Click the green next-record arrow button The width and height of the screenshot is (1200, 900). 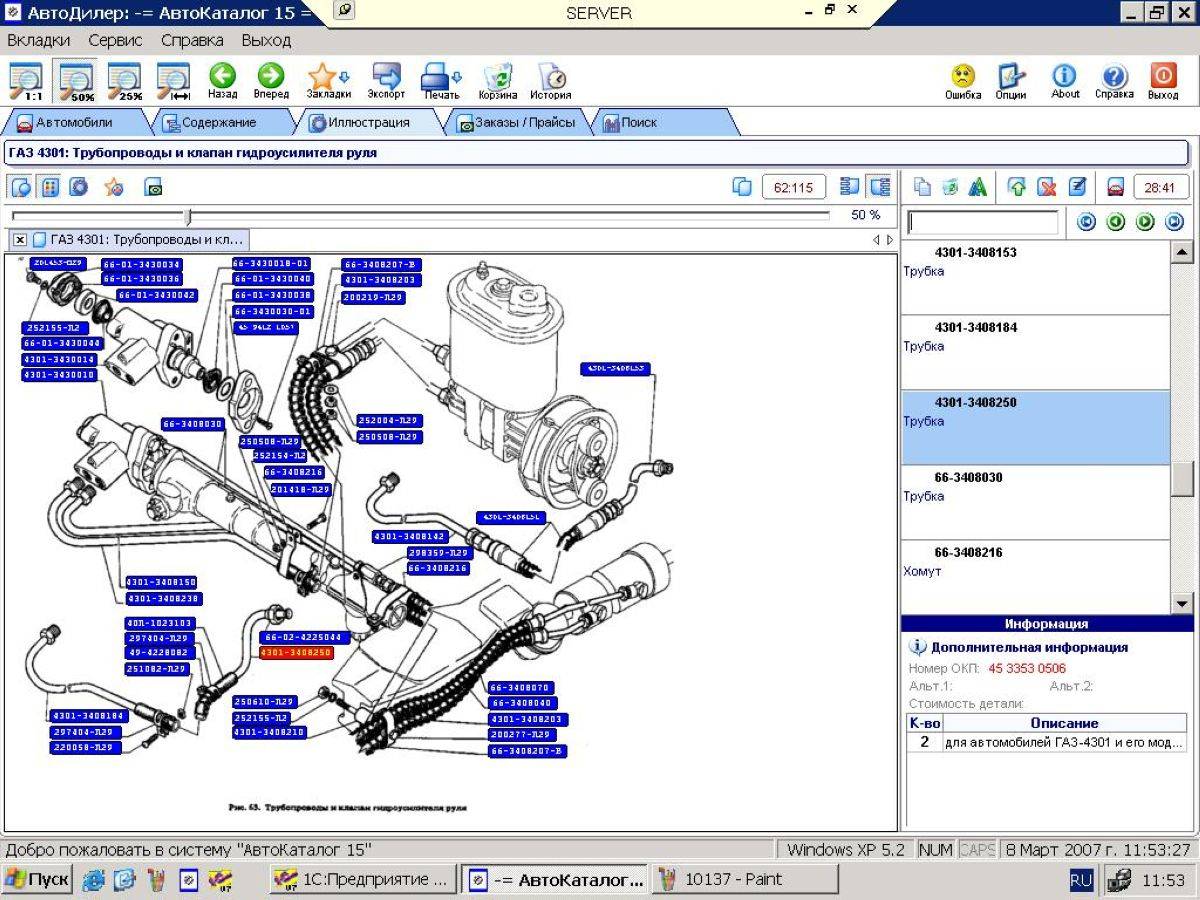click(x=1145, y=222)
